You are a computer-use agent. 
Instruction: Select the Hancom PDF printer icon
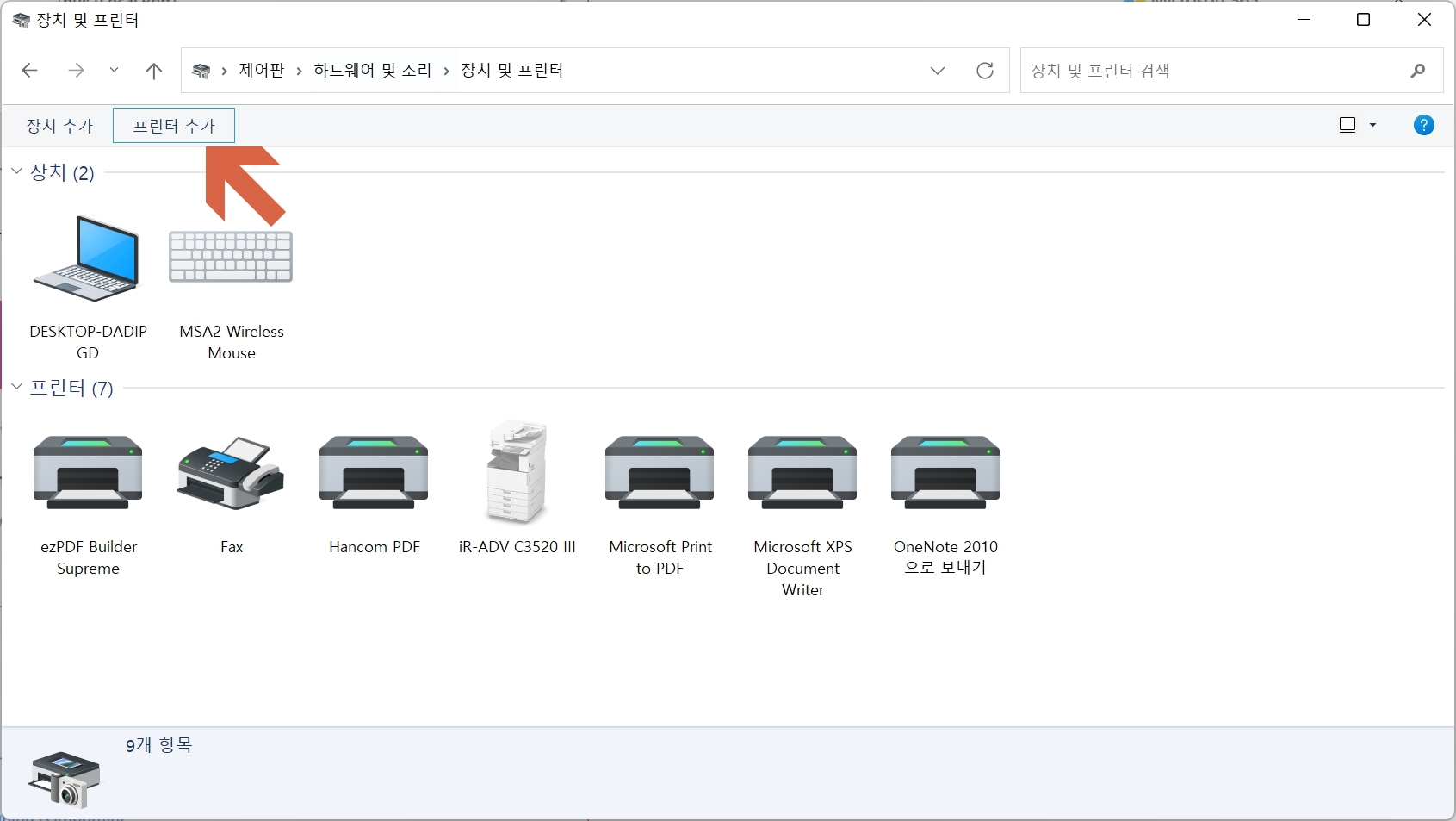[x=374, y=472]
